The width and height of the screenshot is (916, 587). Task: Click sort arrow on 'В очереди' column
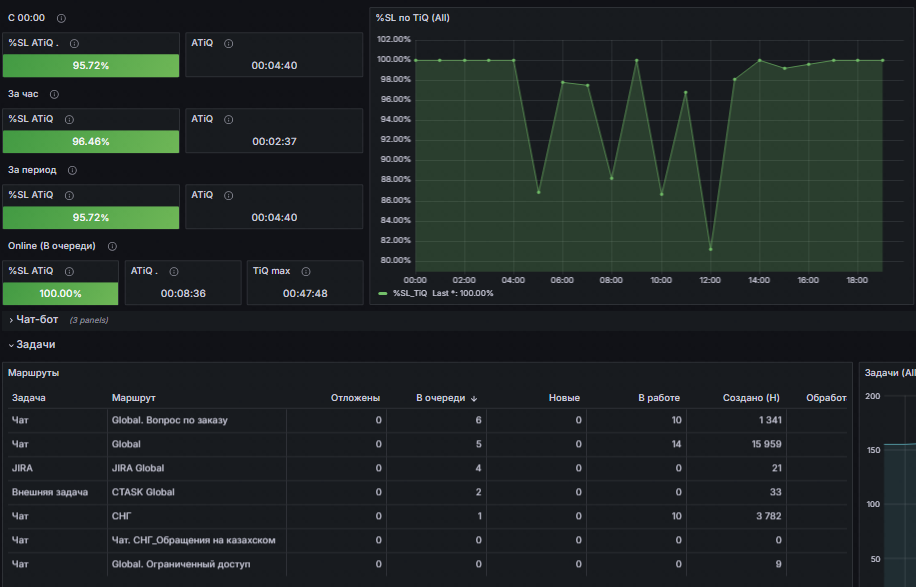pos(474,398)
